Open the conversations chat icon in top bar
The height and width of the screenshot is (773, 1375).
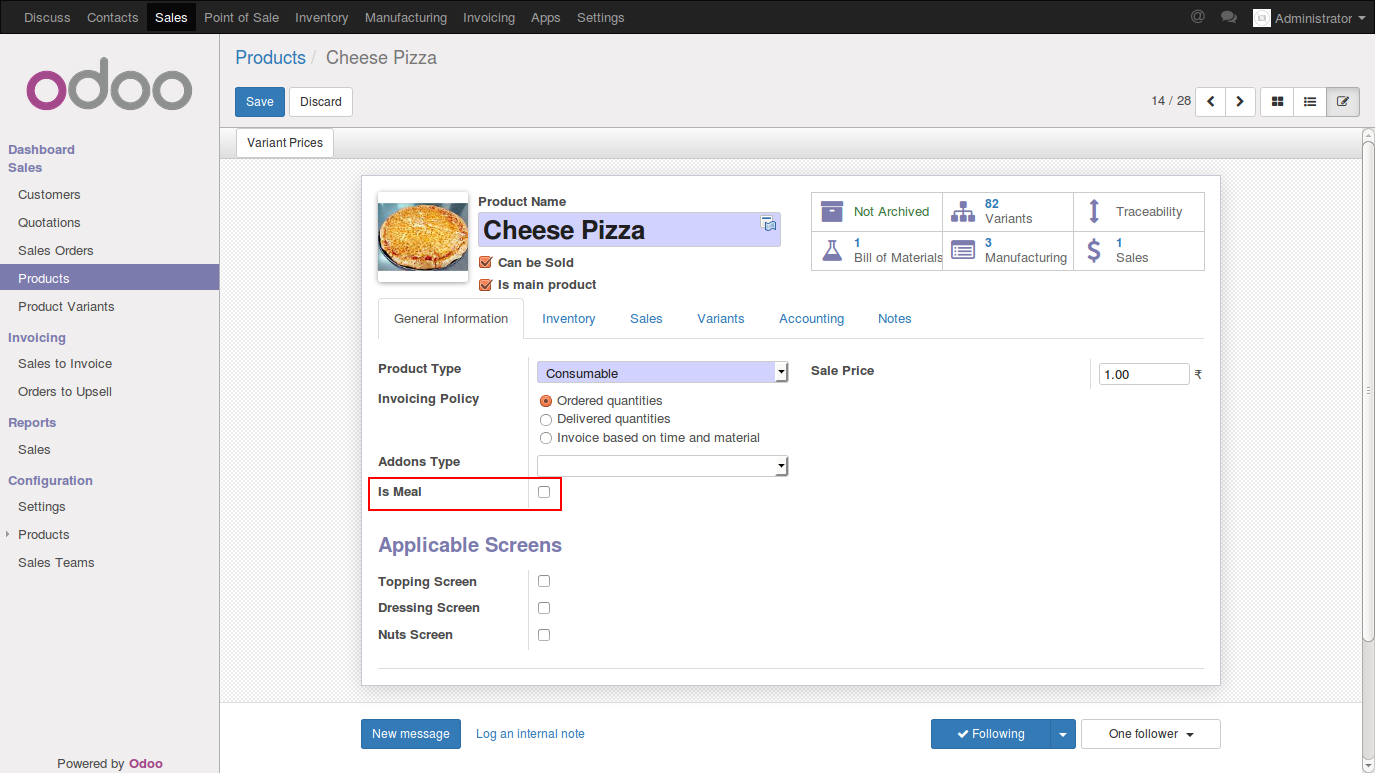click(x=1229, y=17)
